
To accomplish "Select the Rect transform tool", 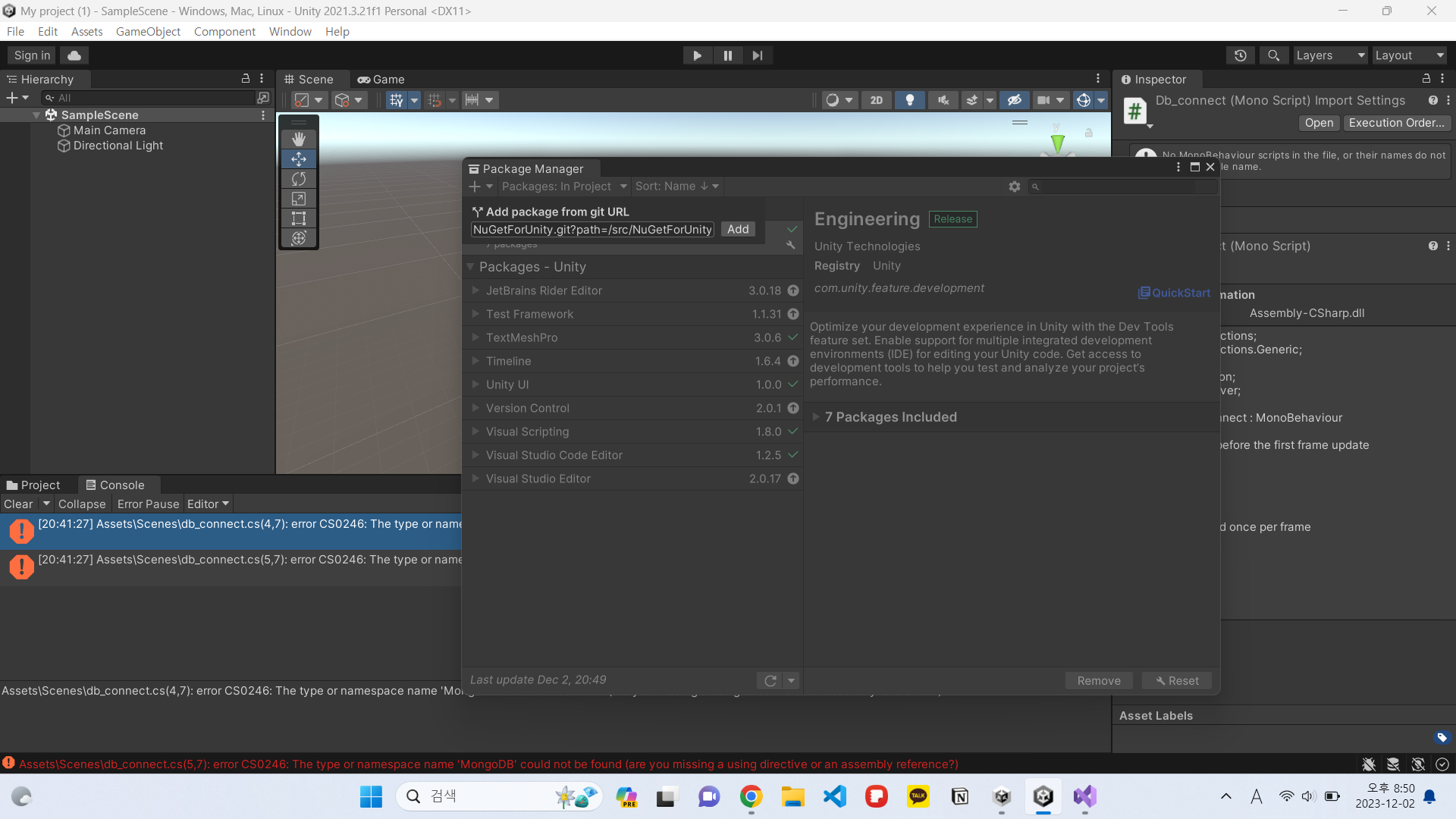I will point(299,218).
